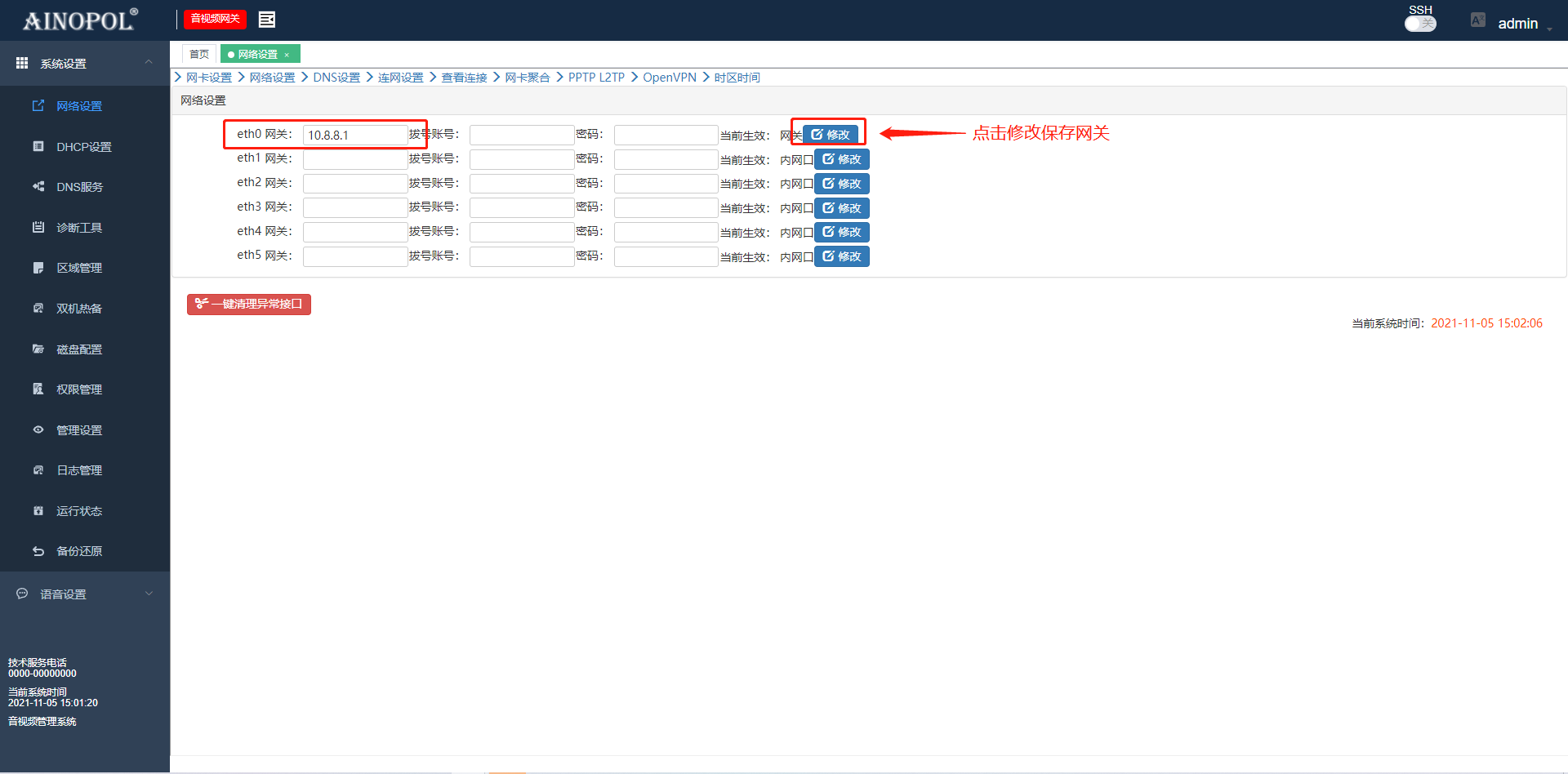The image size is (1568, 774).
Task: Click the sidebar collapse menu icon
Action: click(267, 20)
